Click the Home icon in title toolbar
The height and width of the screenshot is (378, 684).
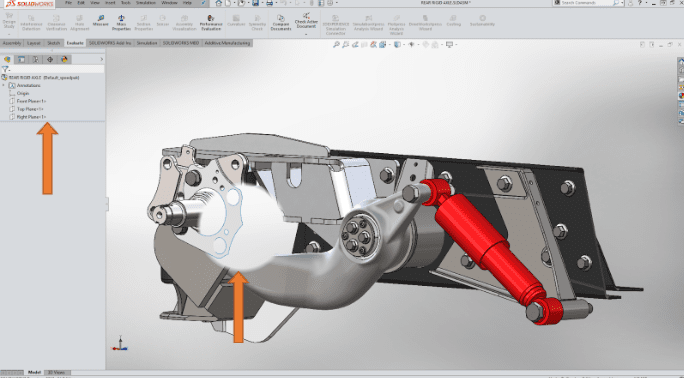pos(219,3)
